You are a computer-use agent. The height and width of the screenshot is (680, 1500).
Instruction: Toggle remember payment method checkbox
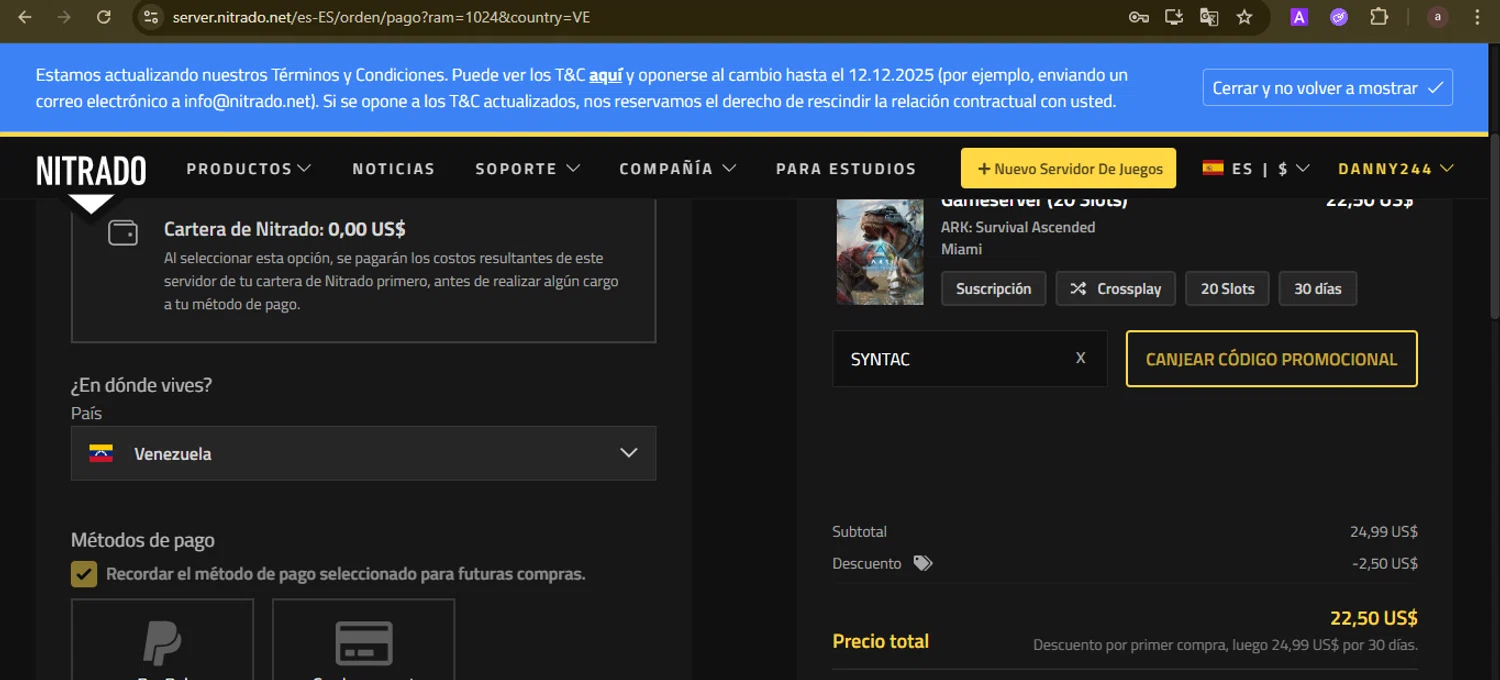click(84, 574)
